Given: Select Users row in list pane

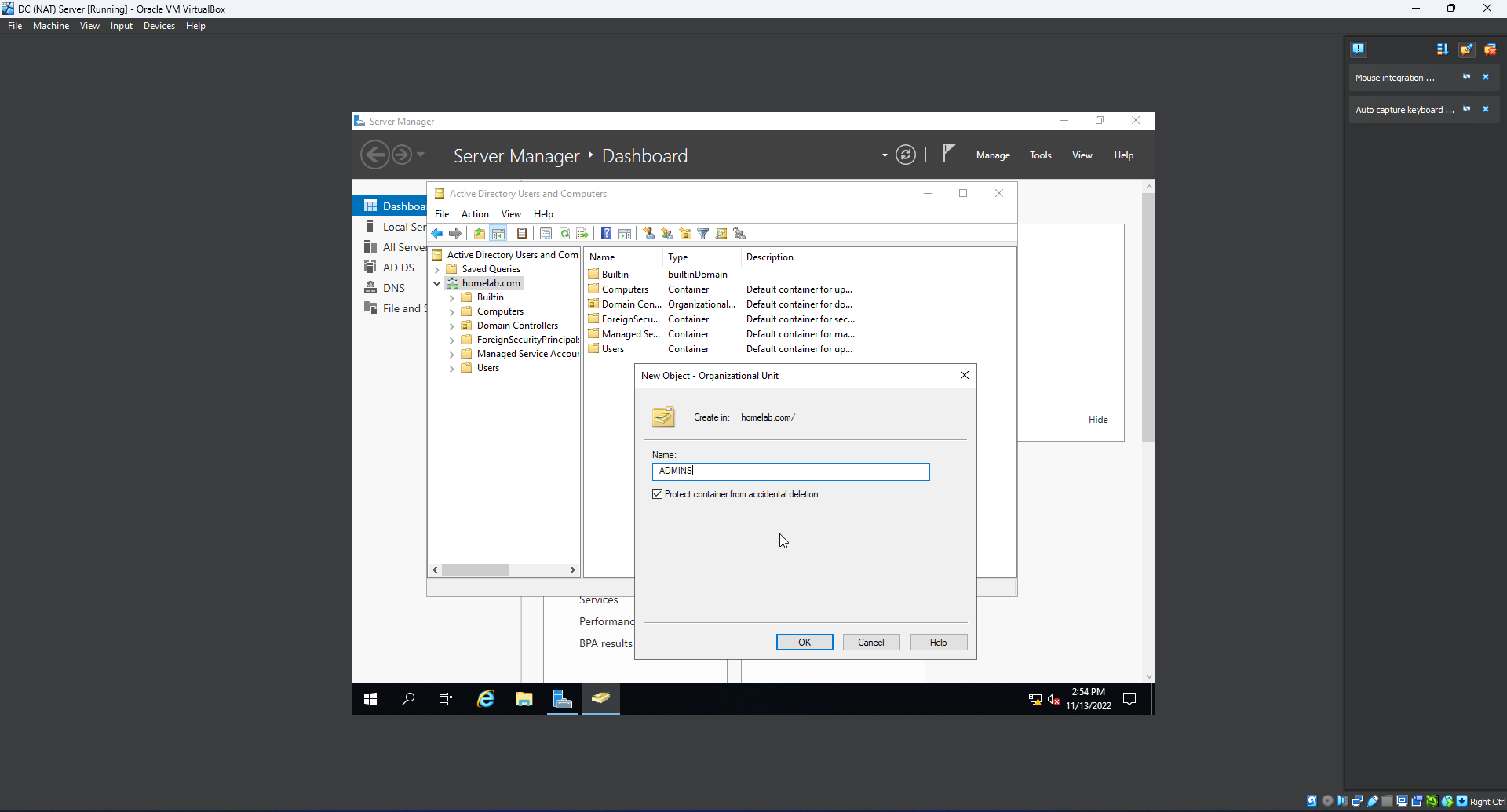Looking at the screenshot, I should 722,350.
